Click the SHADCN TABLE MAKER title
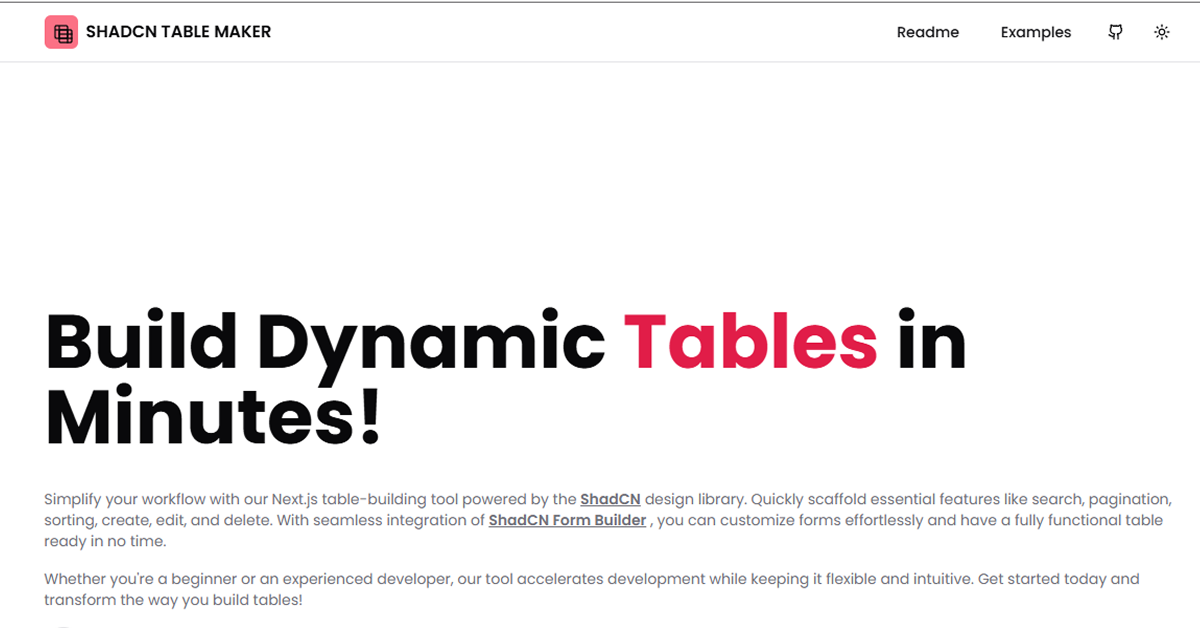The width and height of the screenshot is (1200, 628). [x=179, y=32]
